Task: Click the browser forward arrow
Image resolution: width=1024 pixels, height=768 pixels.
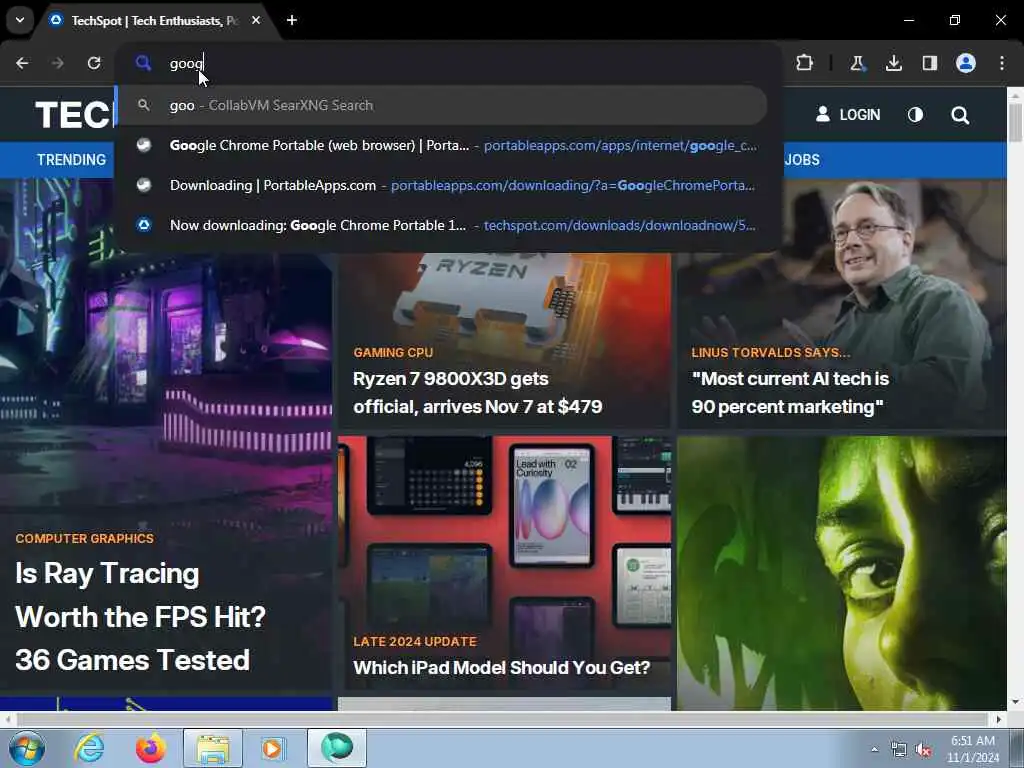Action: [x=58, y=63]
